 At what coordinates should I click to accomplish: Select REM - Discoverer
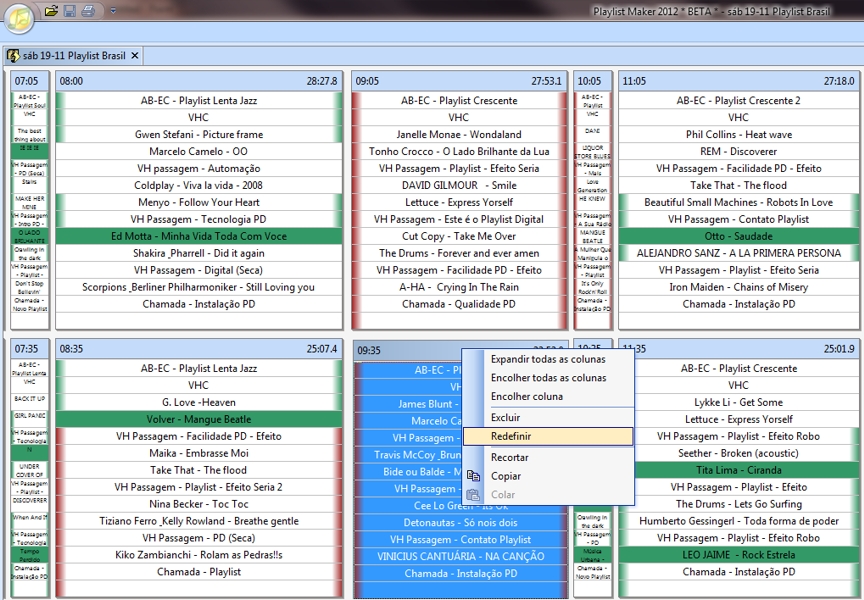click(x=738, y=152)
